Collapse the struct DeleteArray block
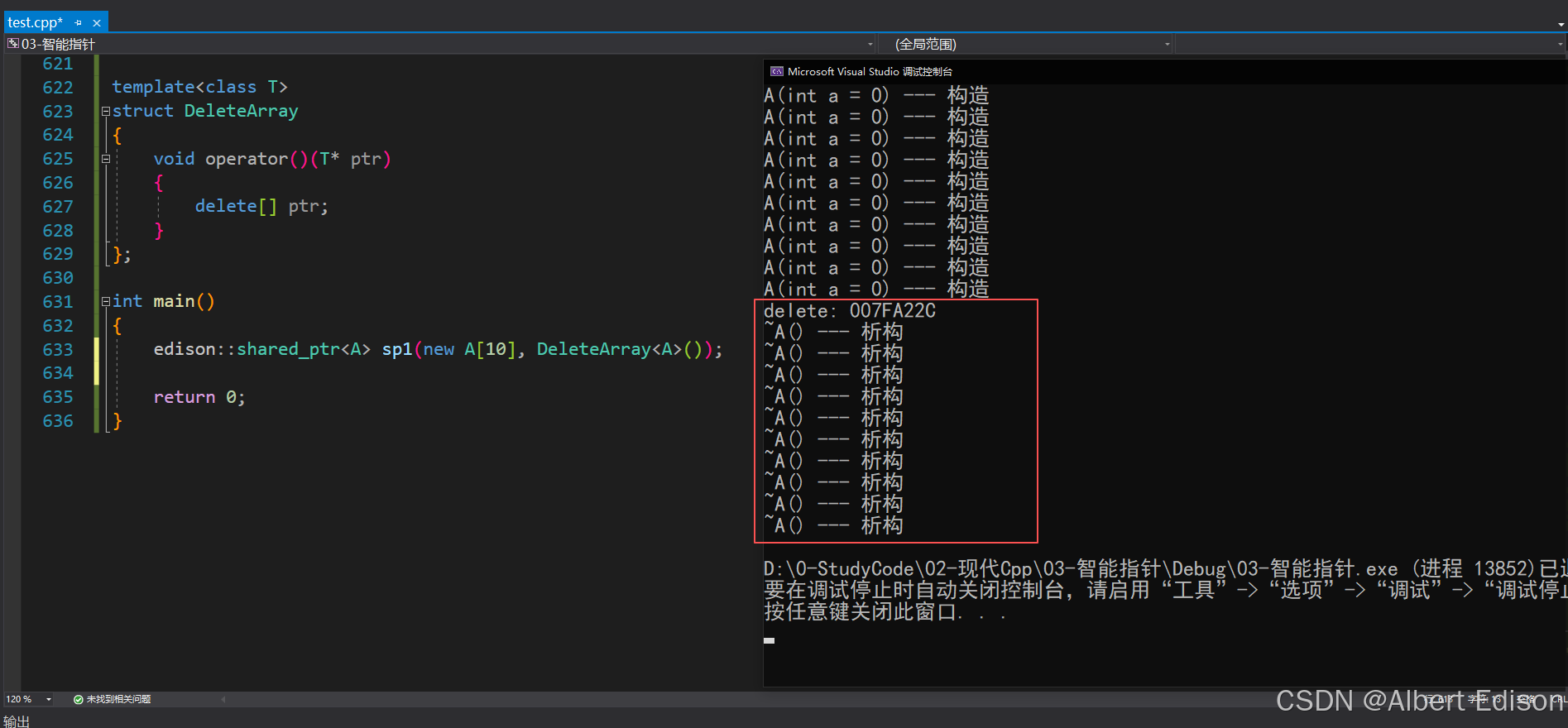Screen dimensions: 1568x728 click(x=106, y=111)
